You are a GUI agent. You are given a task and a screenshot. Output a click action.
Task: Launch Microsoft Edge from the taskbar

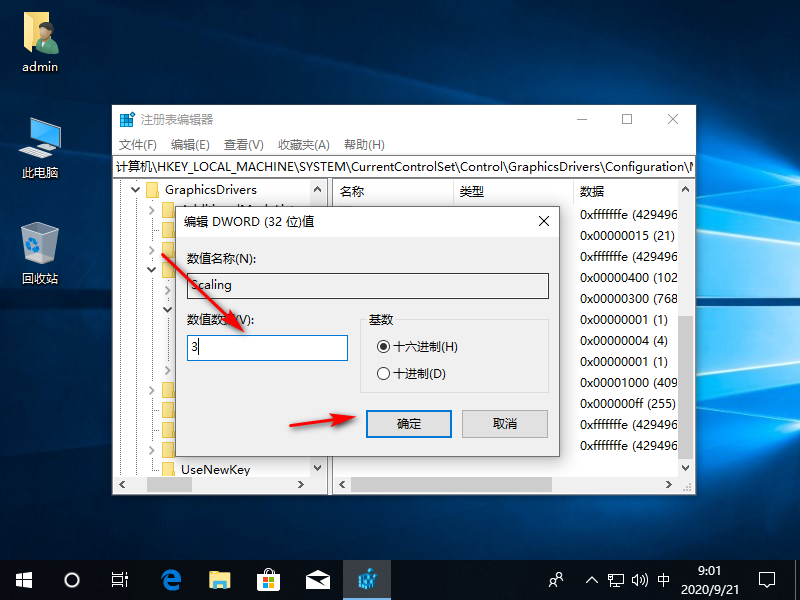pyautogui.click(x=171, y=579)
